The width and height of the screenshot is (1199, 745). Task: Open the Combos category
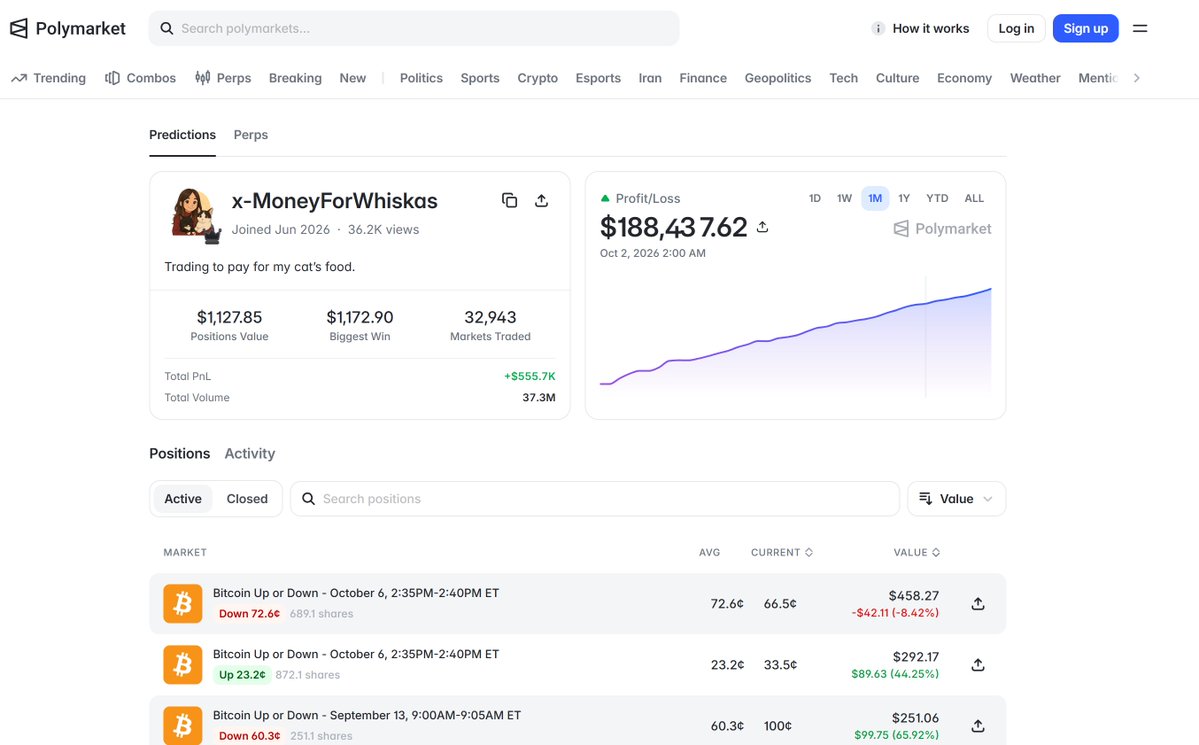pyautogui.click(x=141, y=78)
